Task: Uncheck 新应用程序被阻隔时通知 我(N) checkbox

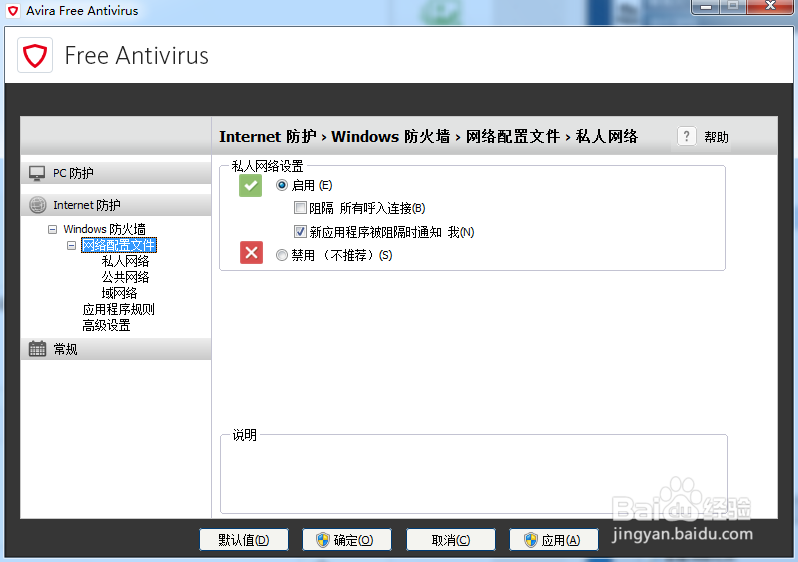Action: point(300,232)
